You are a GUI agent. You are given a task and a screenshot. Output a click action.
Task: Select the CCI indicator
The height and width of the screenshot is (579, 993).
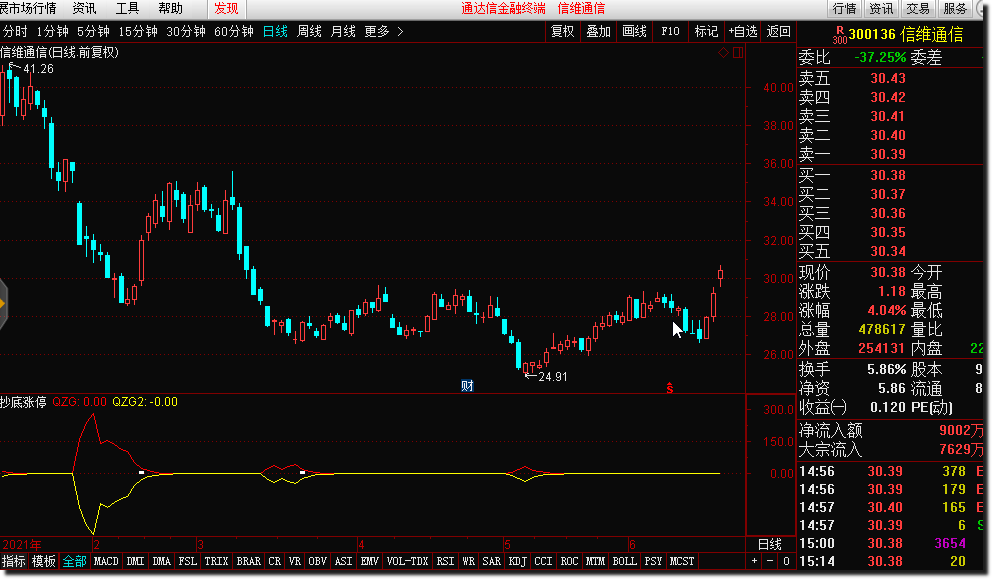coord(543,561)
